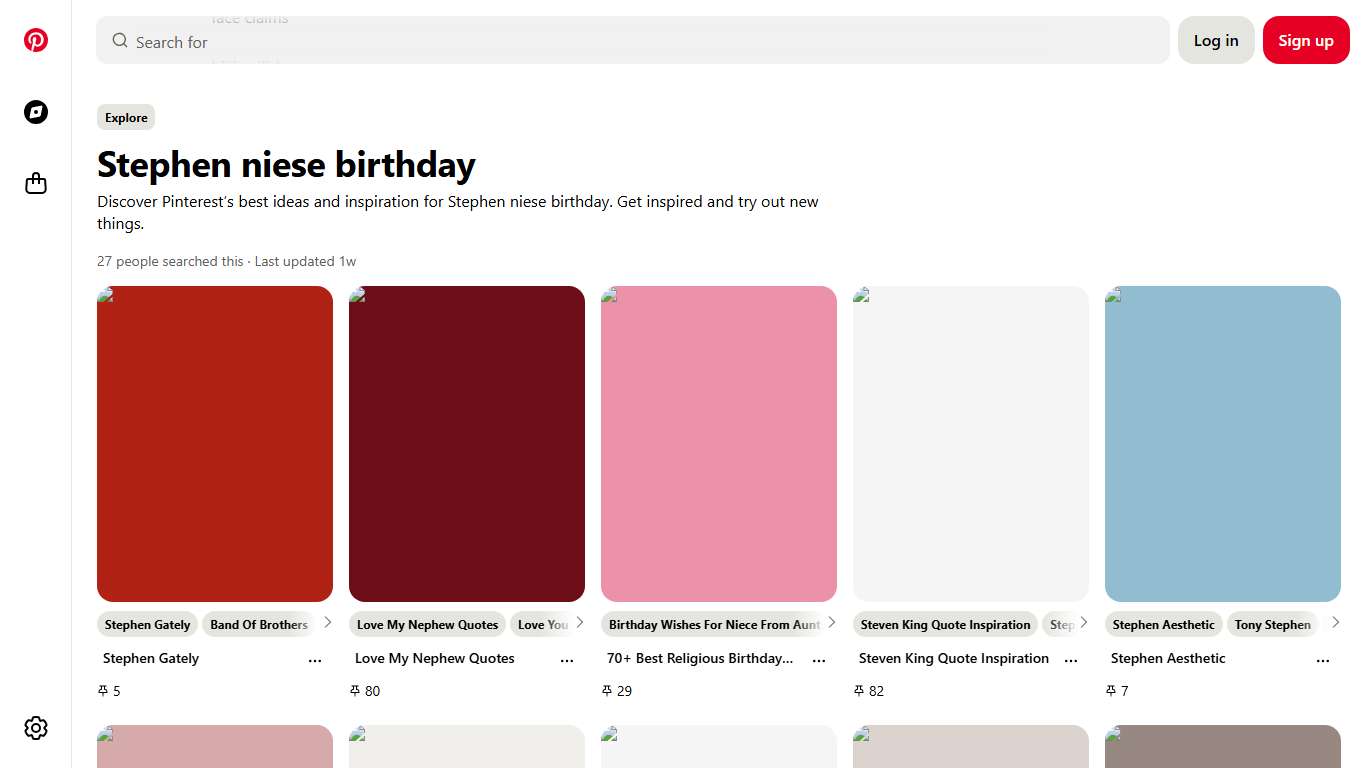Image resolution: width=1366 pixels, height=768 pixels.
Task: Click the Log in button
Action: 1215,41
